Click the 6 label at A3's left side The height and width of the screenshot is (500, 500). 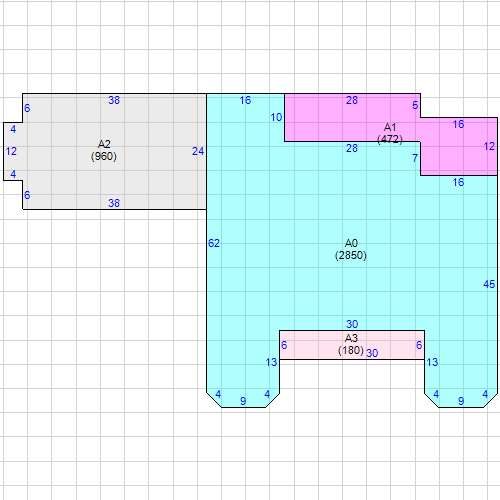coord(284,345)
